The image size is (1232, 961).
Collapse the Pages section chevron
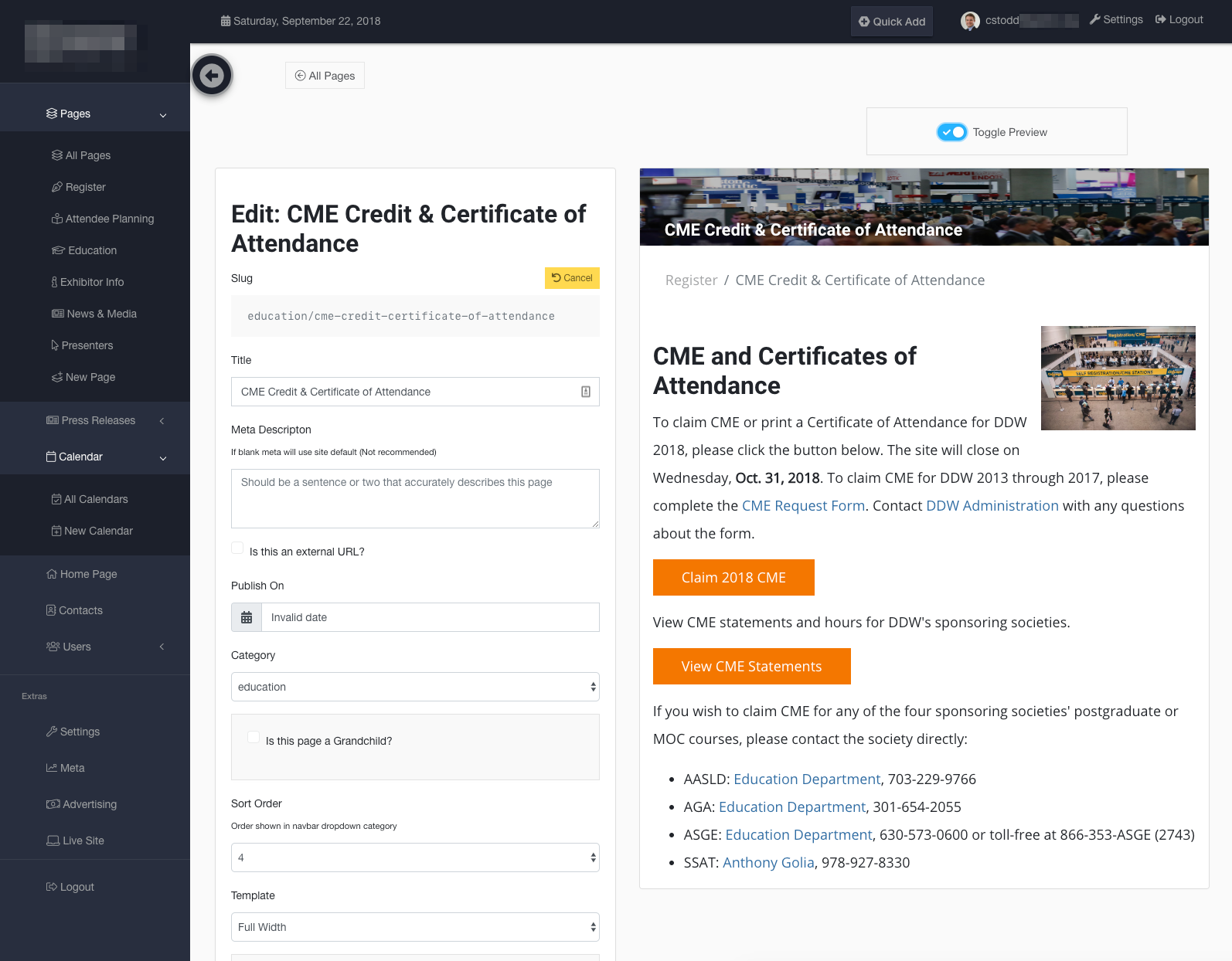(x=163, y=115)
